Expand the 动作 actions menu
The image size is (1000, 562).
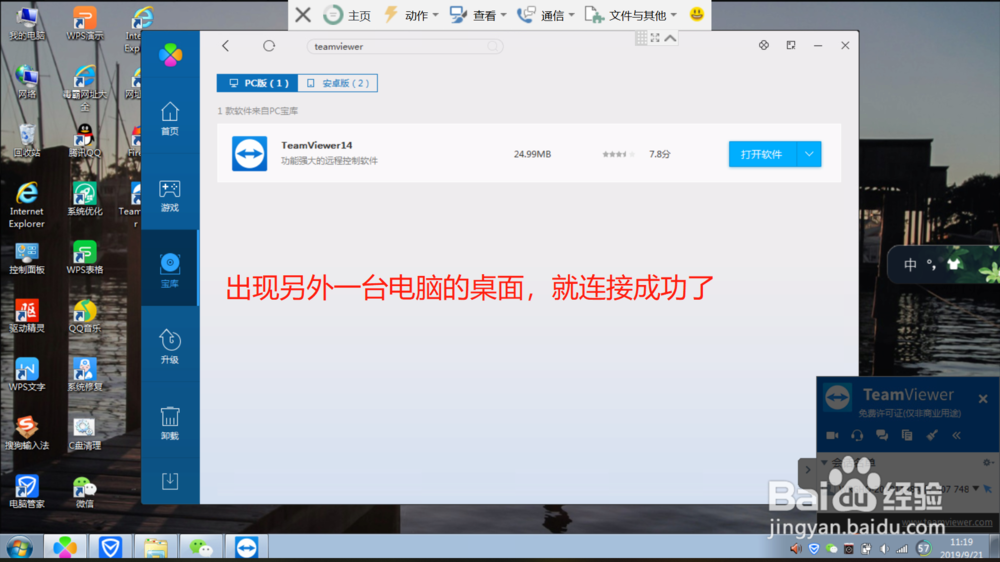pos(411,15)
